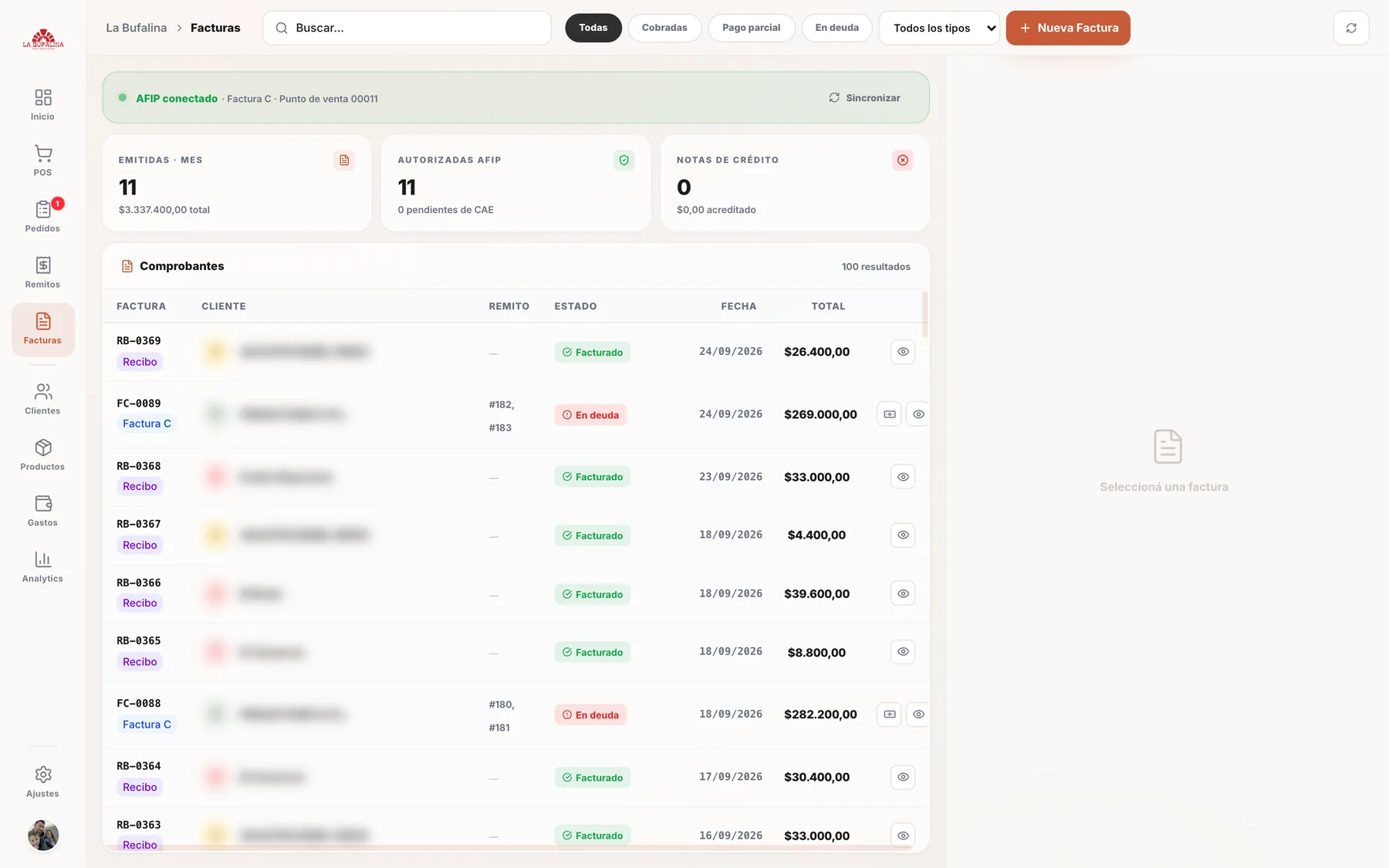The width and height of the screenshot is (1389, 868).
Task: Open Productos section
Action: 42,455
